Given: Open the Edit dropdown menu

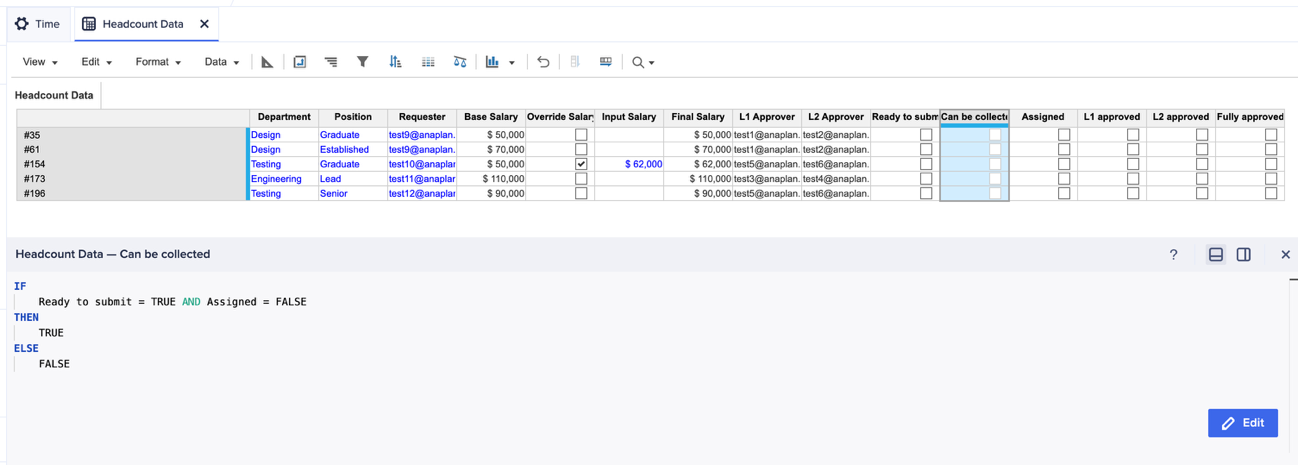Looking at the screenshot, I should pos(96,62).
